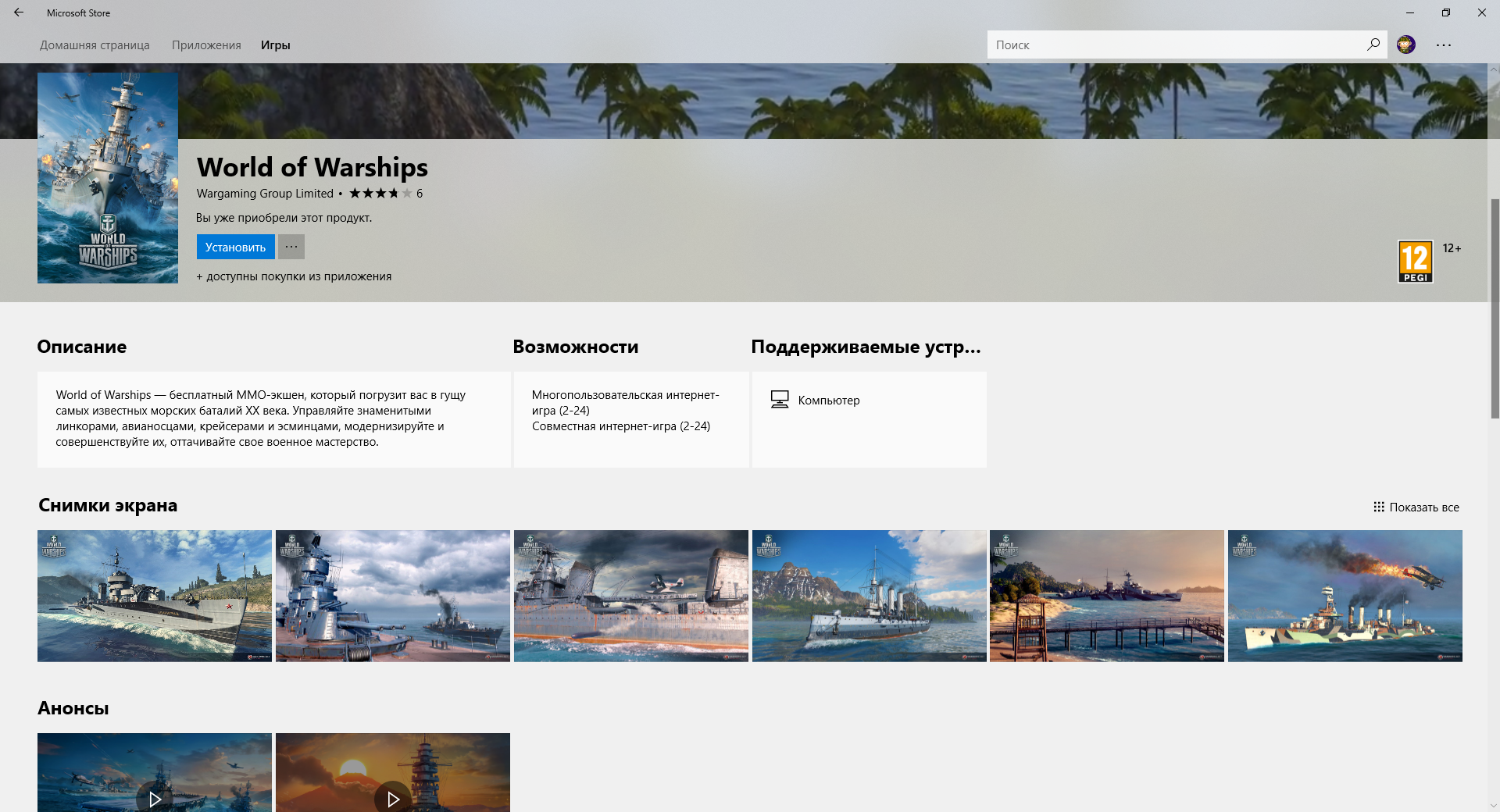Click the rating count 6
1500x812 pixels.
[420, 193]
